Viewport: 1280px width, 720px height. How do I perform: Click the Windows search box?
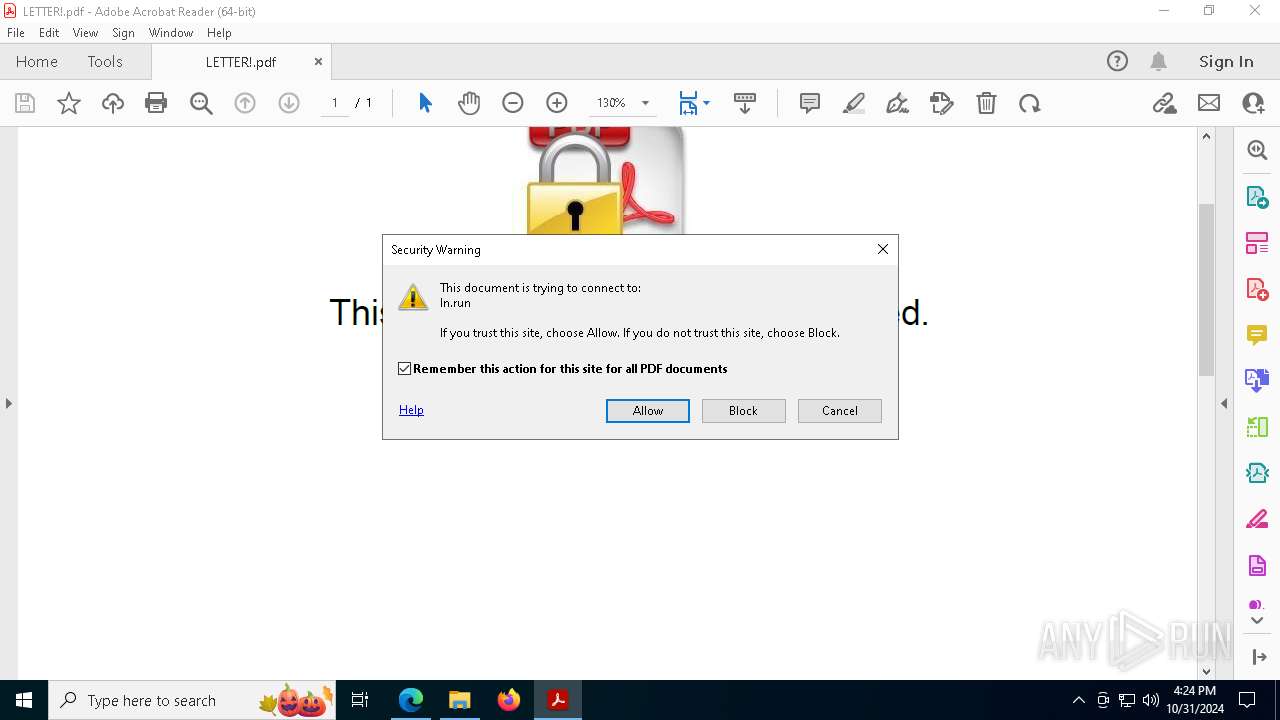(x=192, y=700)
